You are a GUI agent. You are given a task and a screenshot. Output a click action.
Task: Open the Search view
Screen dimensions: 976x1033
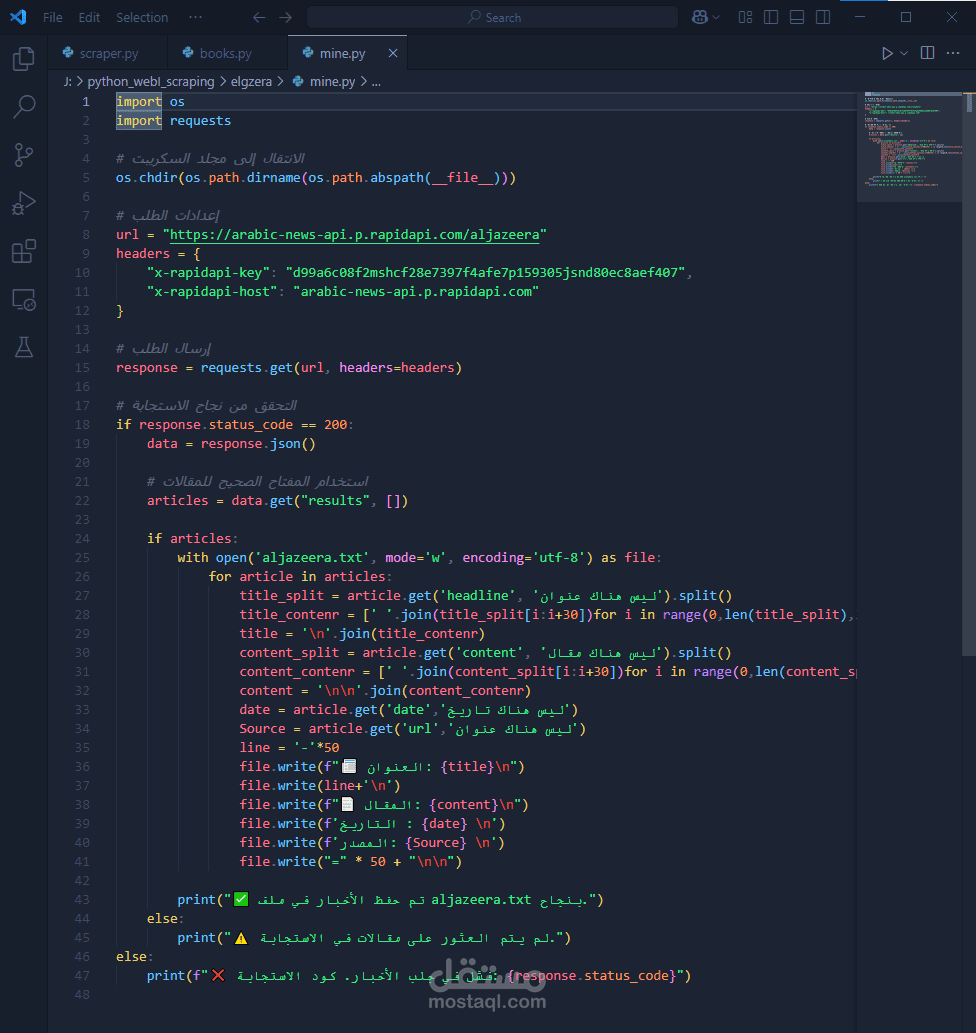[24, 107]
